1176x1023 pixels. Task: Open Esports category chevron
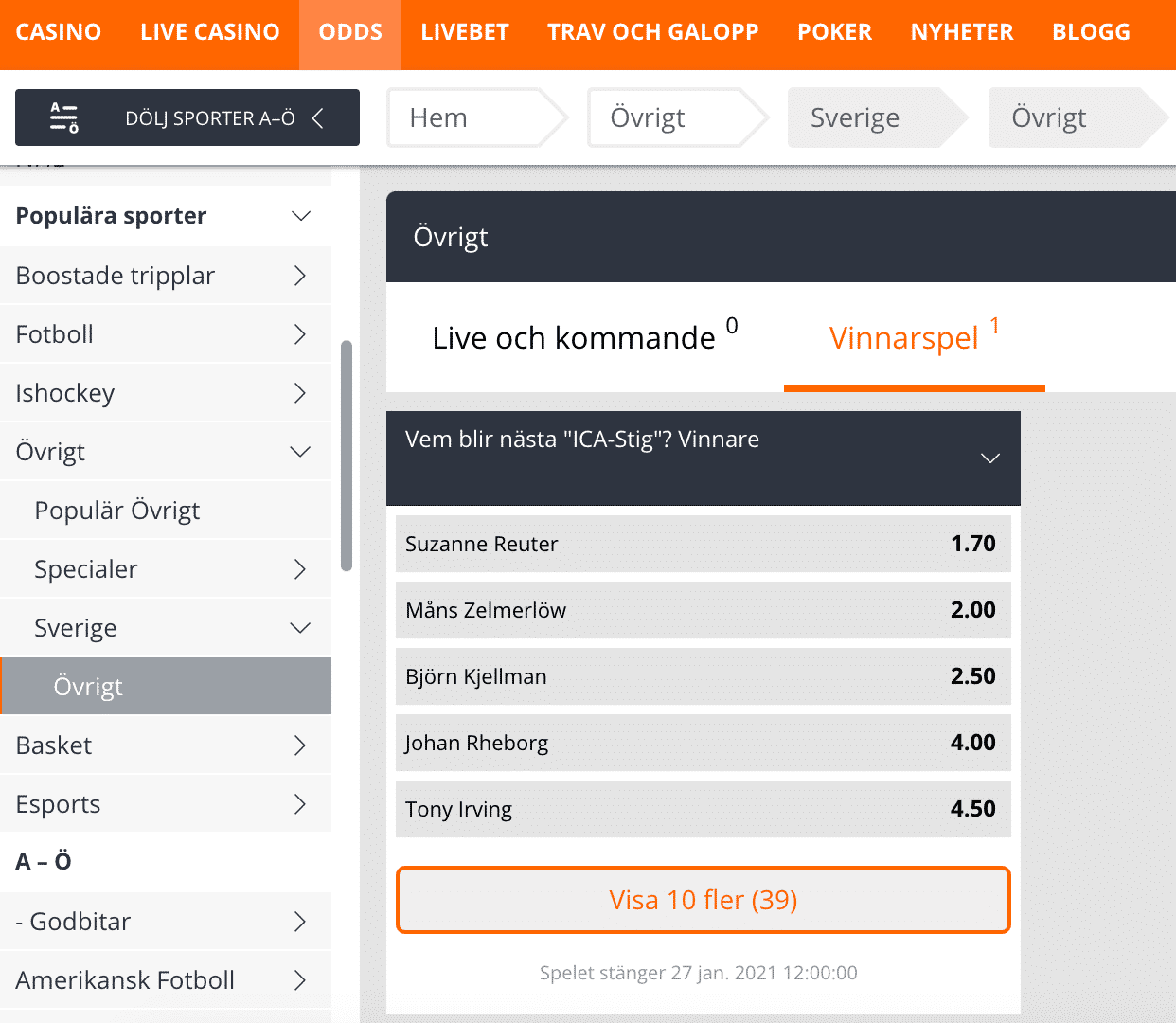coord(300,804)
